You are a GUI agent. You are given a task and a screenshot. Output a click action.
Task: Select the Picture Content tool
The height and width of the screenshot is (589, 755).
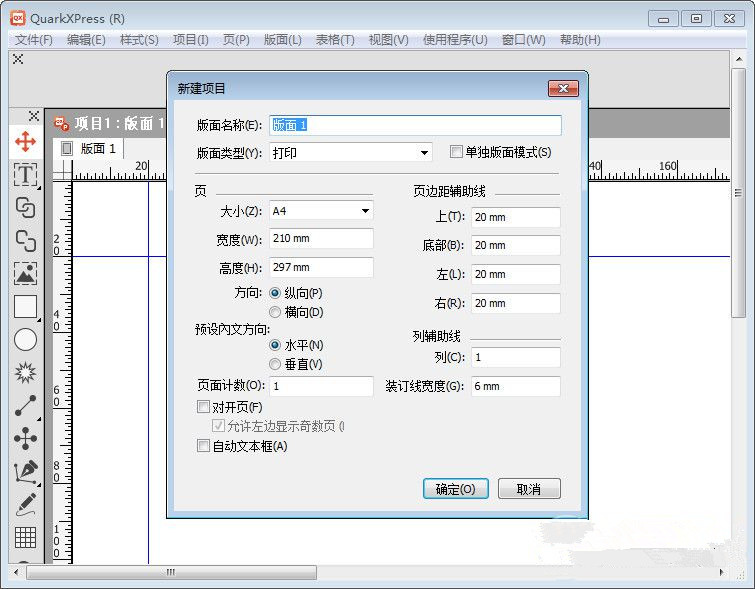(x=25, y=273)
